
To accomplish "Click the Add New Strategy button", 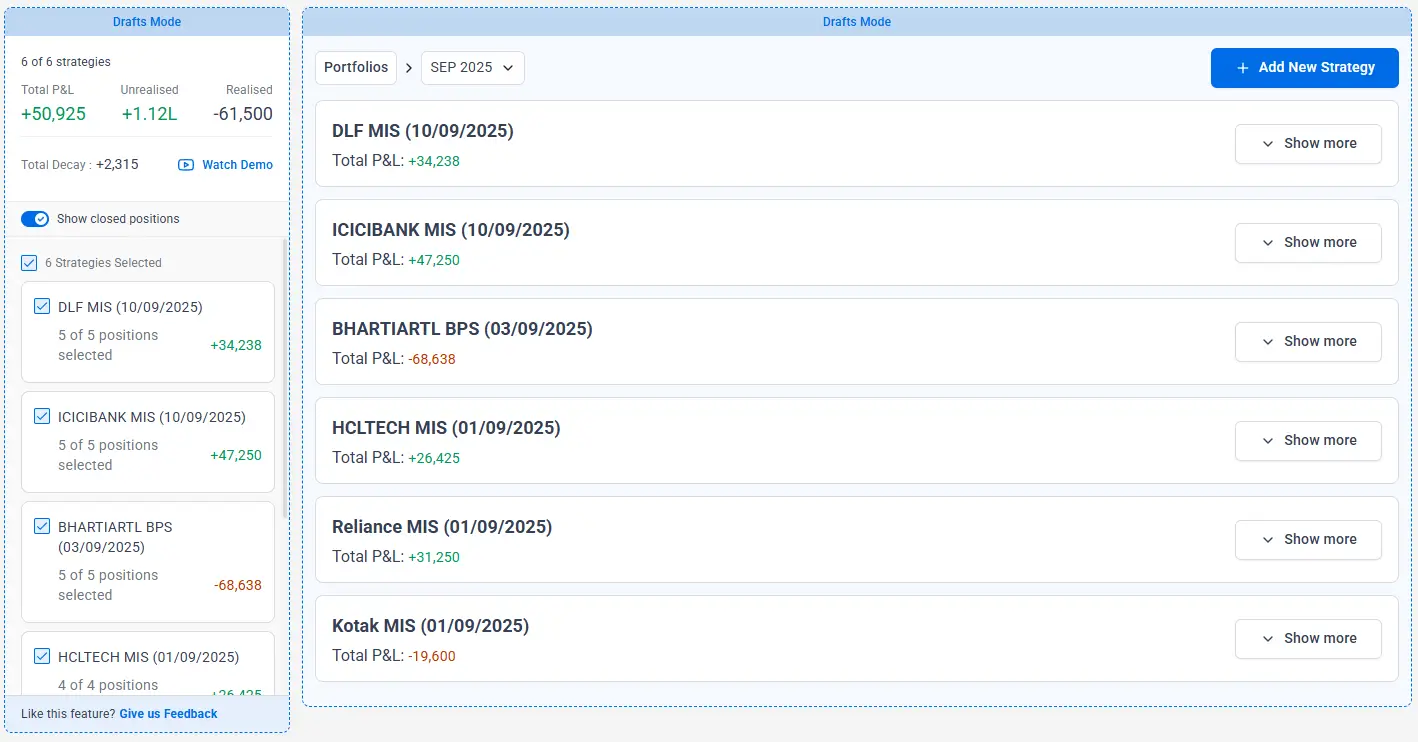I will click(x=1304, y=68).
